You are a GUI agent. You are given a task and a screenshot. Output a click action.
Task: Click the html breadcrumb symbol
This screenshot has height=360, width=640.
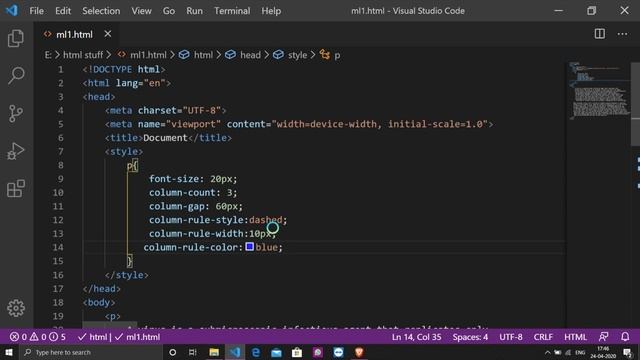tap(196, 55)
